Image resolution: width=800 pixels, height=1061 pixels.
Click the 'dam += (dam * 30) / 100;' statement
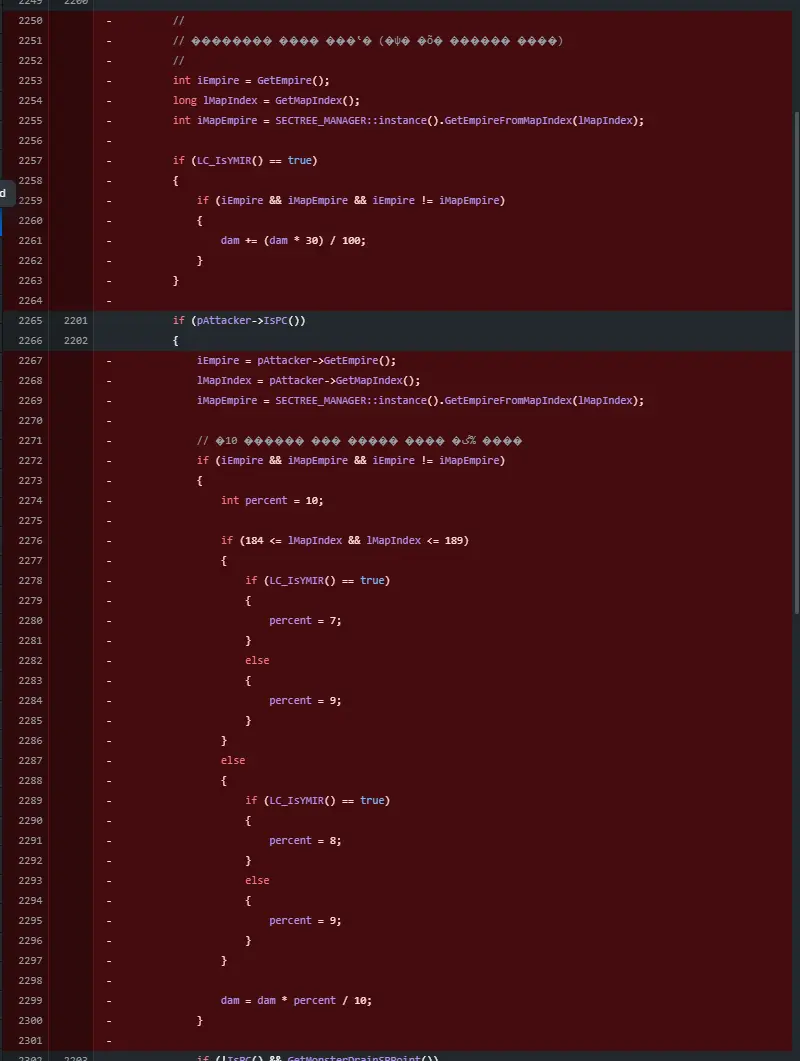coord(293,240)
